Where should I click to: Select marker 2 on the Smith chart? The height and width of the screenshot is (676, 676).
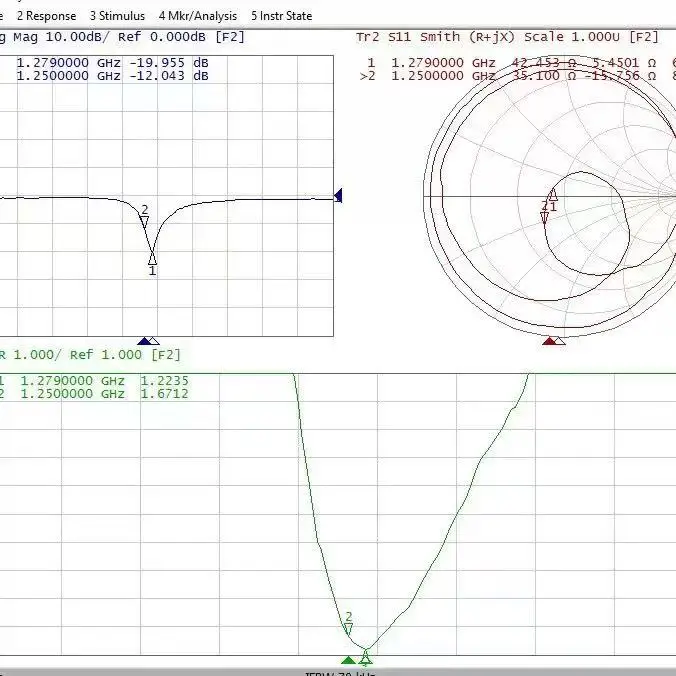pyautogui.click(x=545, y=217)
